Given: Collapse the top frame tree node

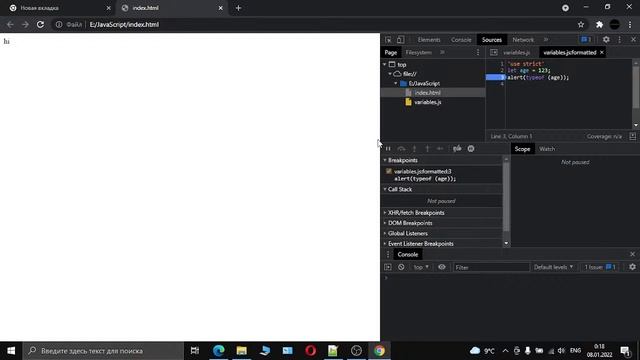Looking at the screenshot, I should [x=384, y=64].
